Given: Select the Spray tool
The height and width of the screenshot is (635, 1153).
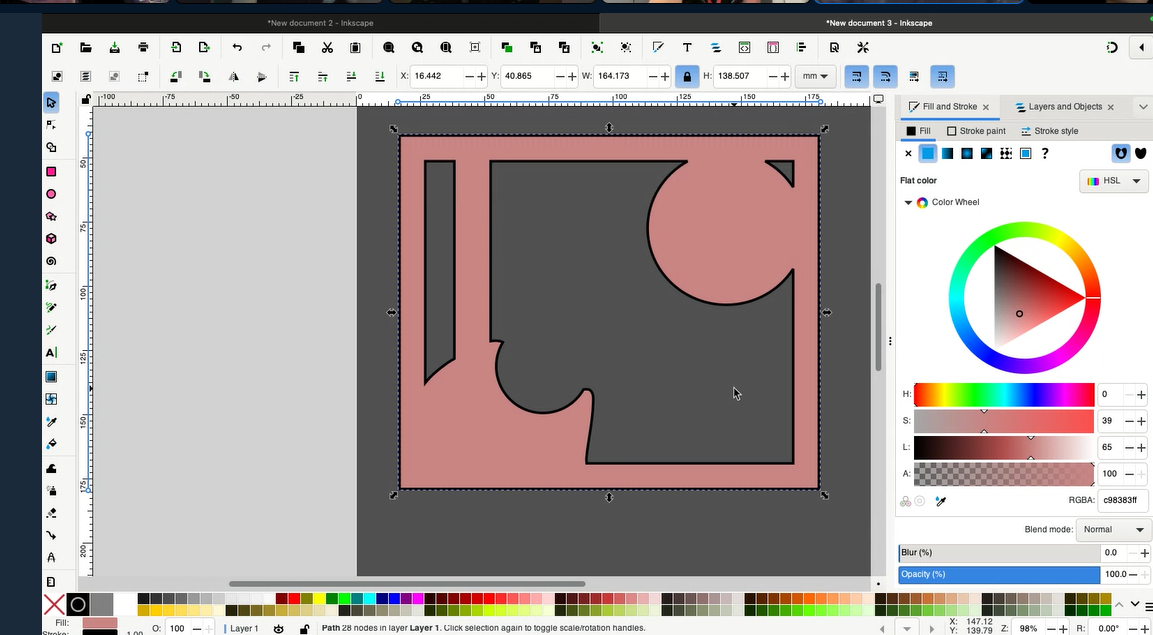Looking at the screenshot, I should pos(51,490).
